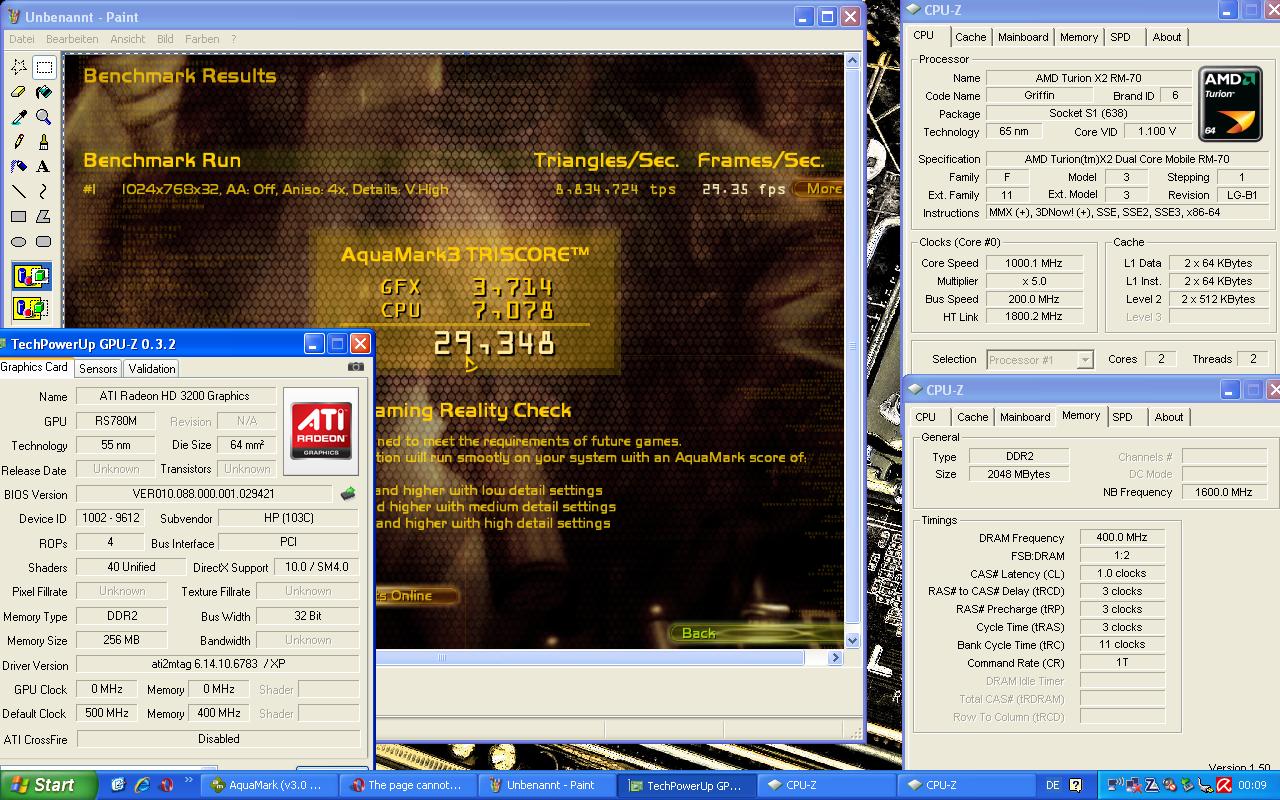This screenshot has height=800, width=1280.
Task: Click the Start button
Action: pyautogui.click(x=48, y=785)
